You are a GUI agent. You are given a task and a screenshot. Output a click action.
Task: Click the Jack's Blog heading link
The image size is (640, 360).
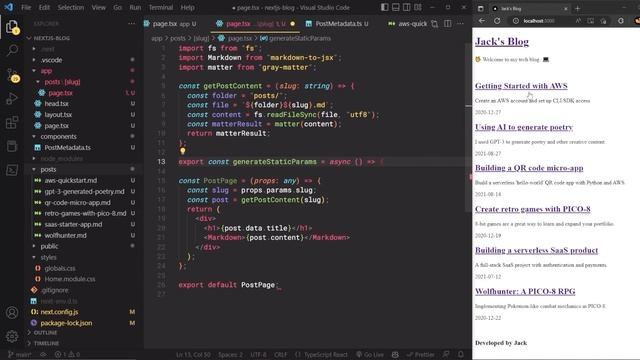click(502, 42)
